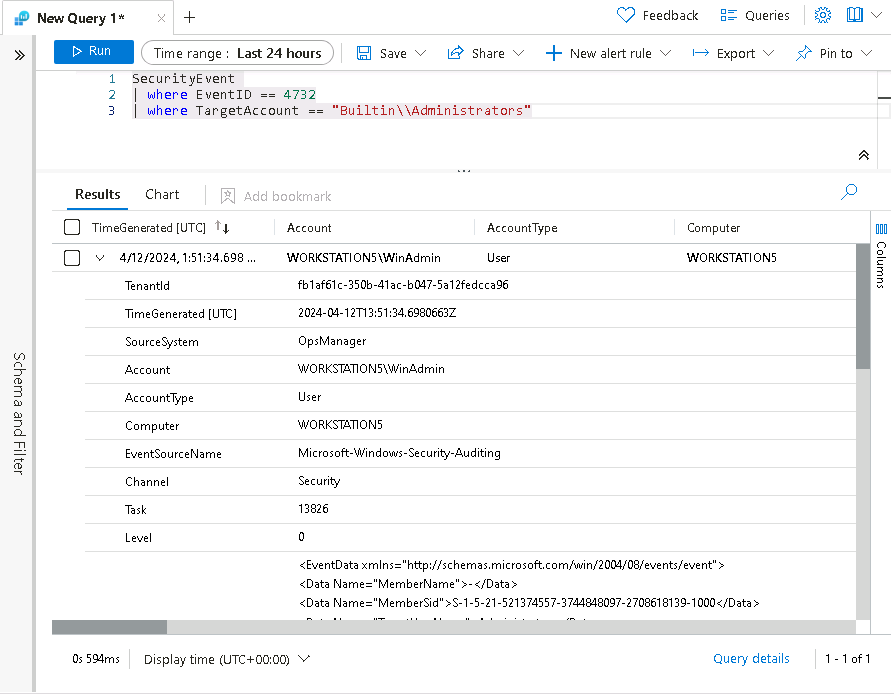Open Query details link
This screenshot has width=894, height=694.
[x=751, y=659]
